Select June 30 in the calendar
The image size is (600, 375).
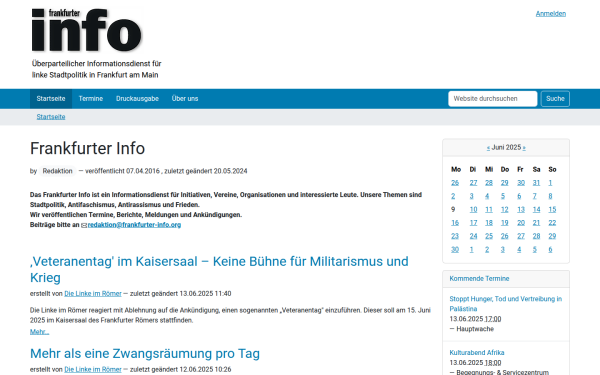click(x=455, y=249)
